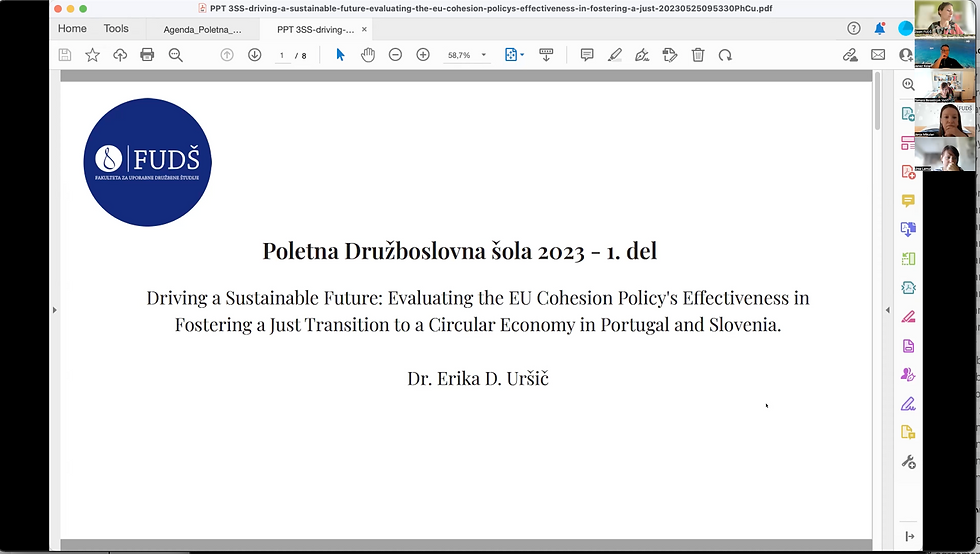Go to the next page
The image size is (980, 554).
pos(254,55)
